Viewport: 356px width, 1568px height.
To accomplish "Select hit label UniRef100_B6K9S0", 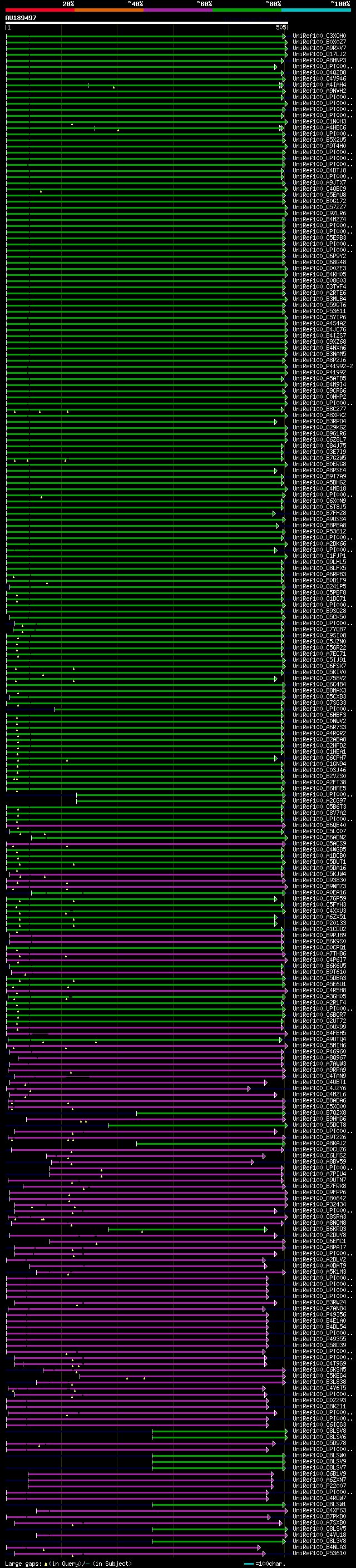I will [319, 941].
